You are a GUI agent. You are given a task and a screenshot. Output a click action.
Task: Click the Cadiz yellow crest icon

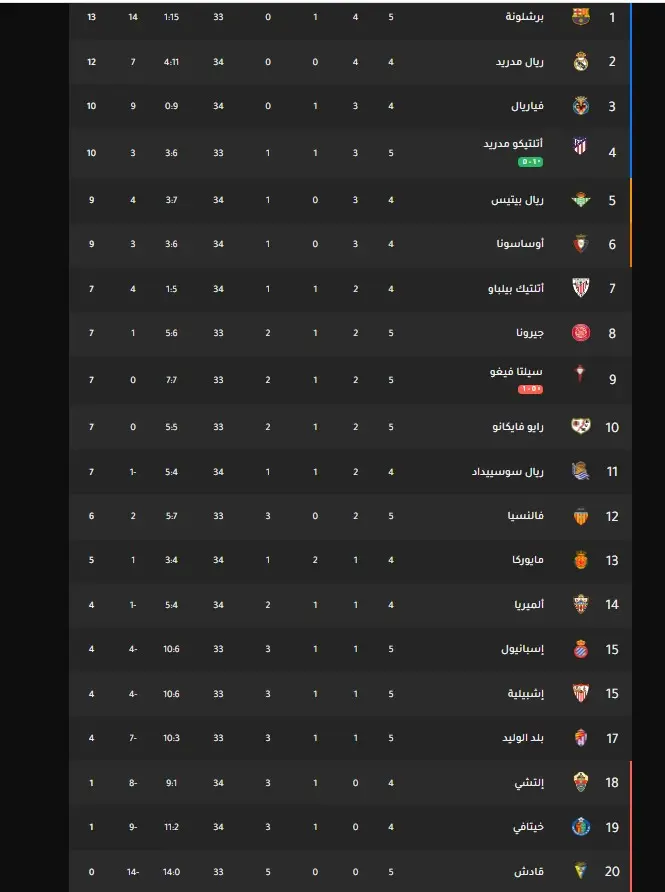click(581, 871)
